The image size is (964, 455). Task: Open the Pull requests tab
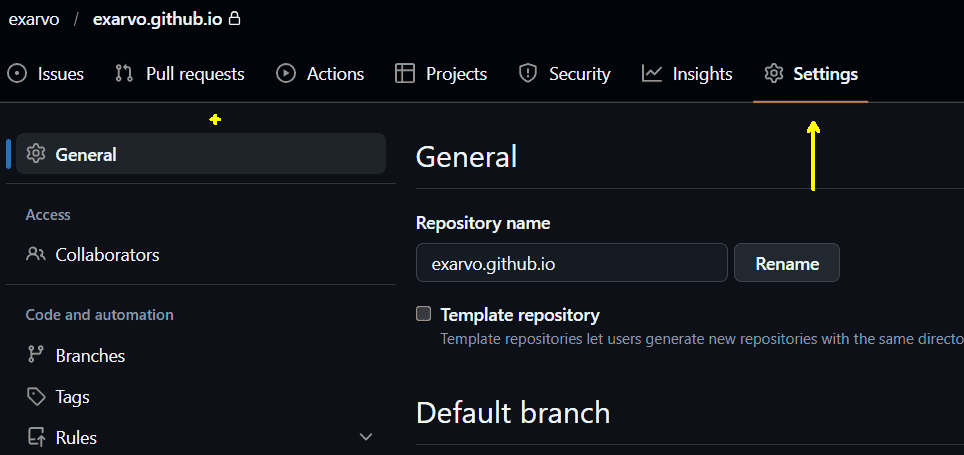pos(180,74)
